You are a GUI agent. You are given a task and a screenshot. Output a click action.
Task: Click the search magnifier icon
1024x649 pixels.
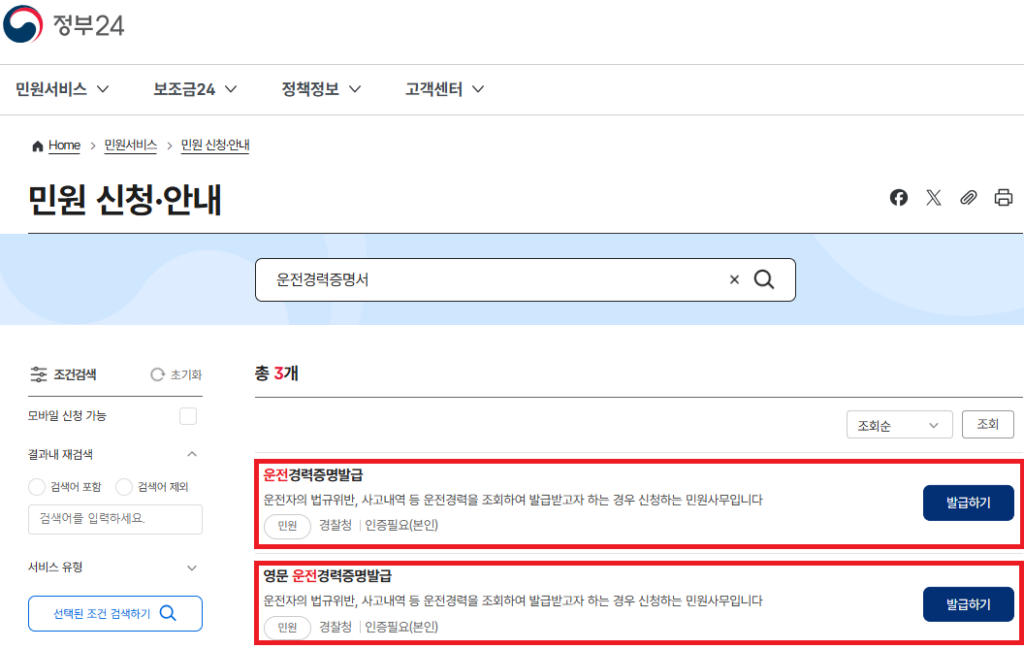tap(764, 279)
